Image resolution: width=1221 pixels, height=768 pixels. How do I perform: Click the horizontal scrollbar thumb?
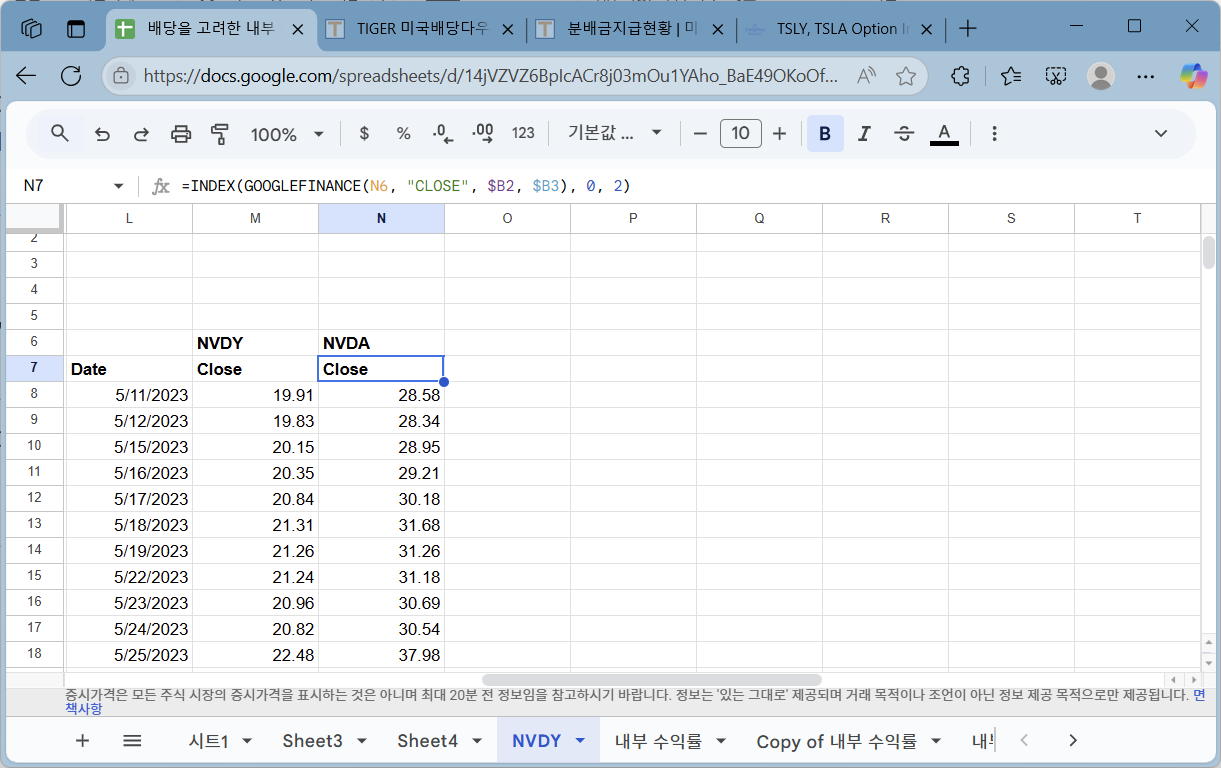coord(651,680)
